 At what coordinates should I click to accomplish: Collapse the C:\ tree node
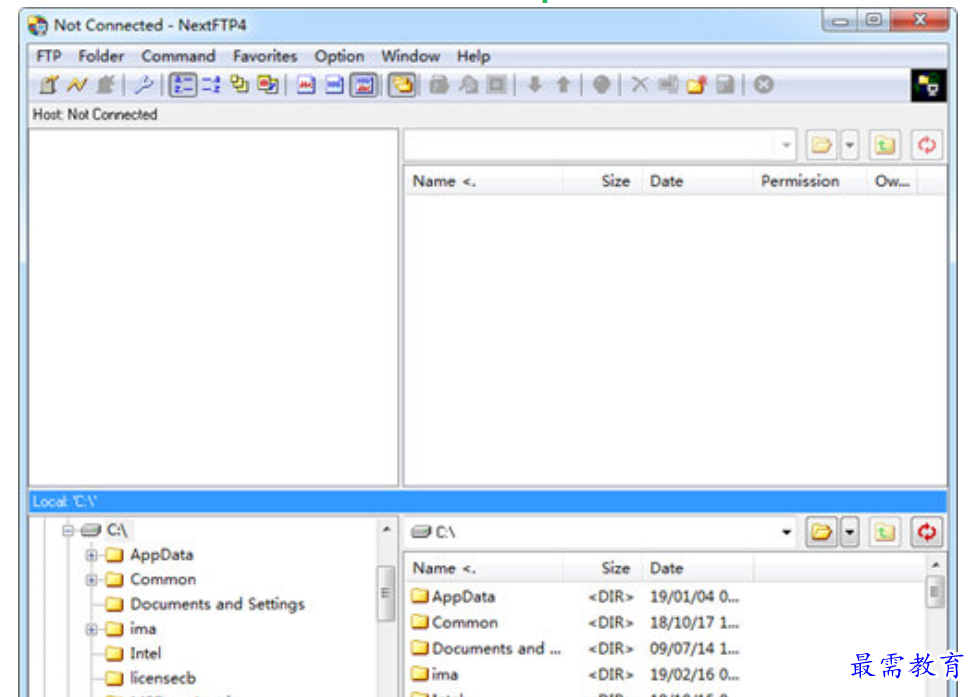point(68,530)
